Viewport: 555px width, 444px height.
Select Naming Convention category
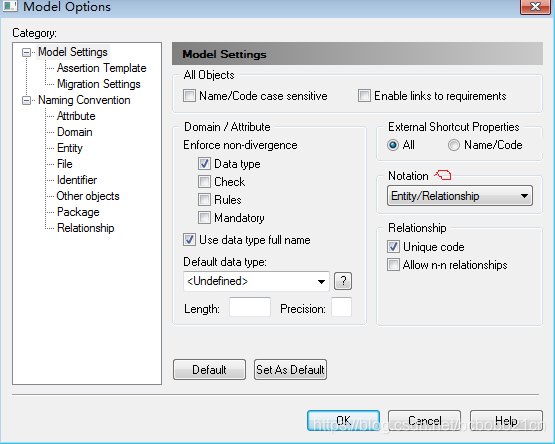(x=84, y=100)
